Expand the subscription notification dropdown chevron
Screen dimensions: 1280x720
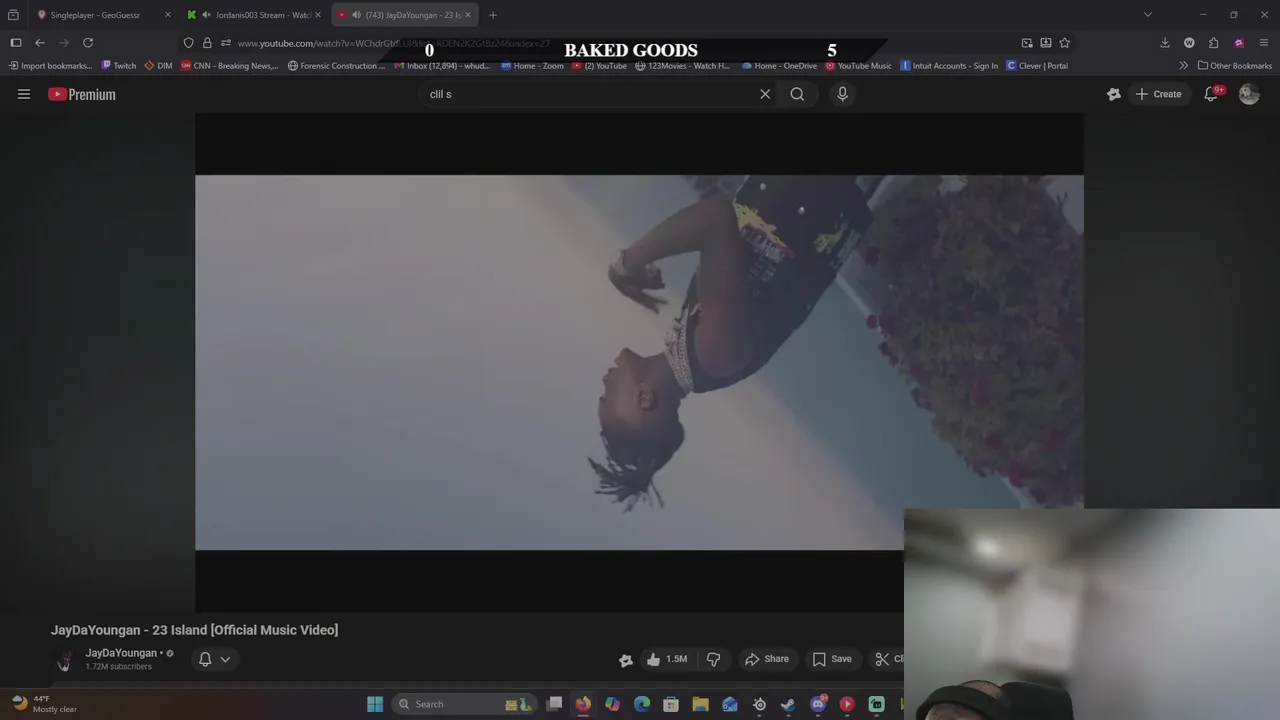(x=225, y=659)
